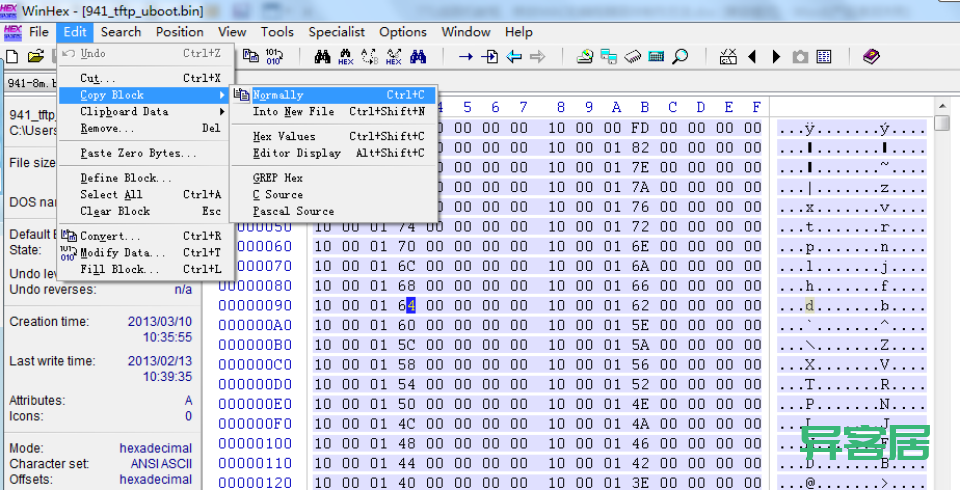Choose Modify Data menu entry
The width and height of the screenshot is (960, 490).
[x=146, y=252]
